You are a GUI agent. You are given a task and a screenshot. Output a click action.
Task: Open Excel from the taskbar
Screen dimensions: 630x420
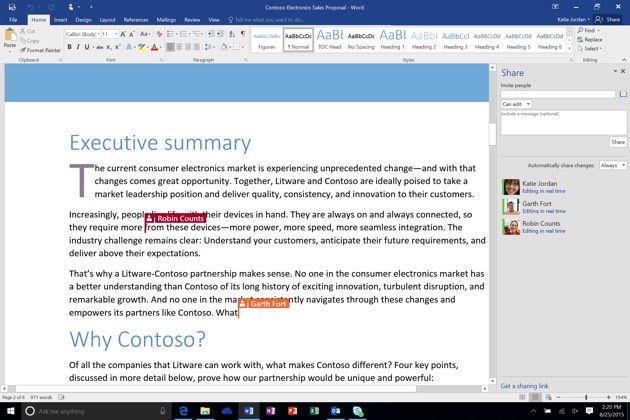point(314,411)
